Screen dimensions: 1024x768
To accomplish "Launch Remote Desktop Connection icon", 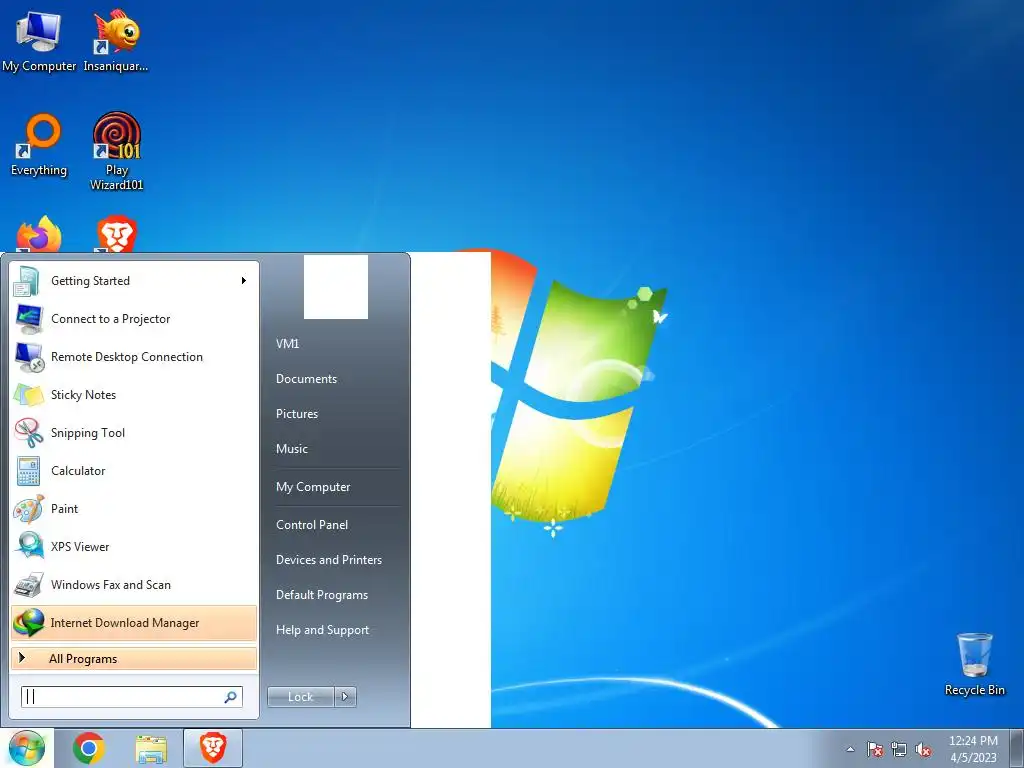I will tap(28, 357).
